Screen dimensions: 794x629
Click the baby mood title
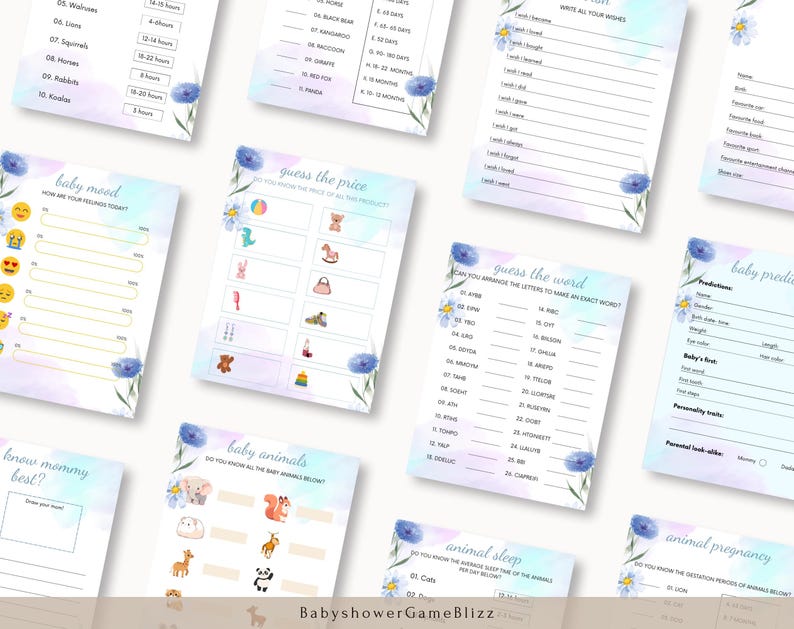(x=88, y=185)
